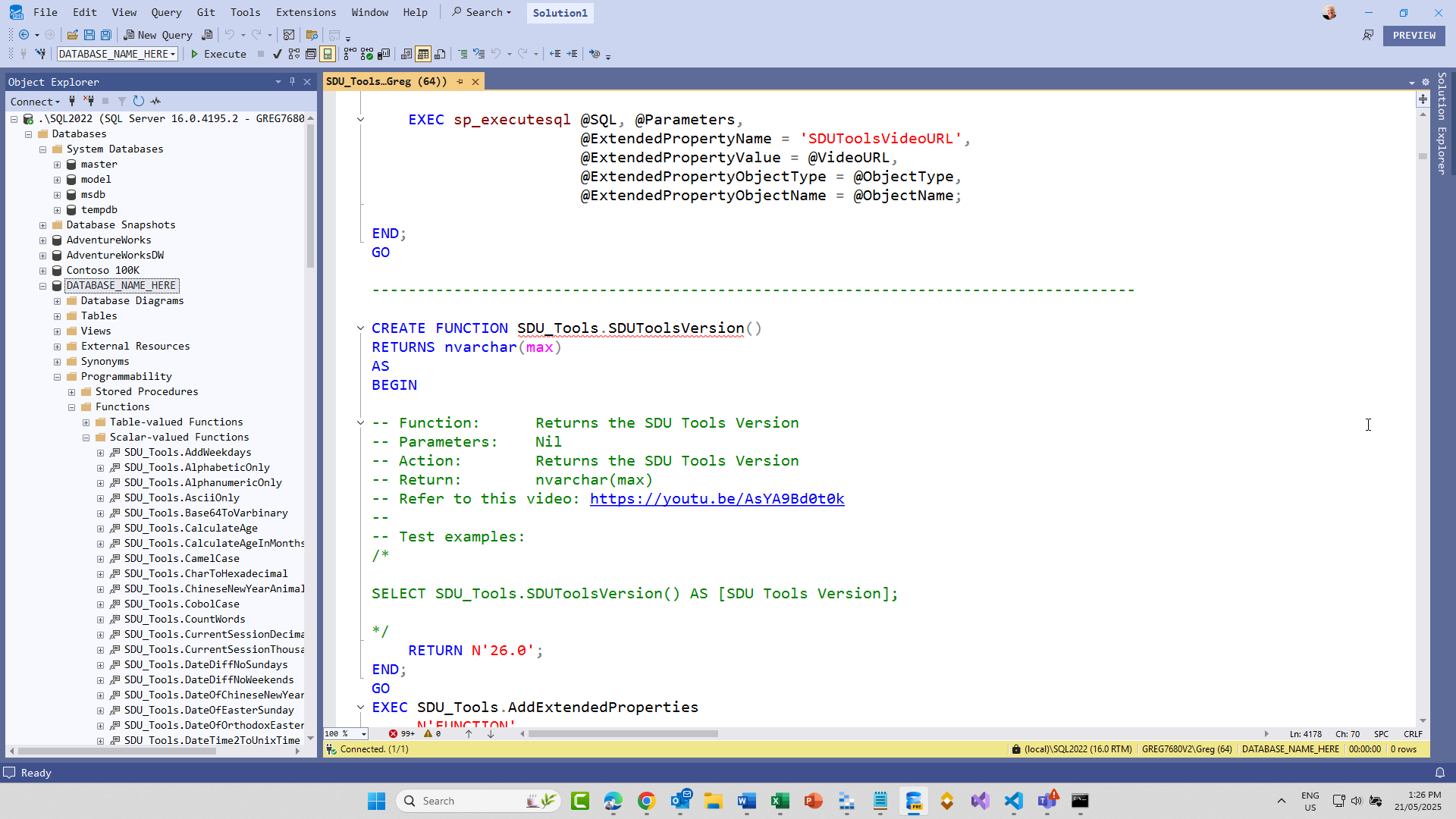Open the File menu
1456x819 pixels.
coord(45,12)
